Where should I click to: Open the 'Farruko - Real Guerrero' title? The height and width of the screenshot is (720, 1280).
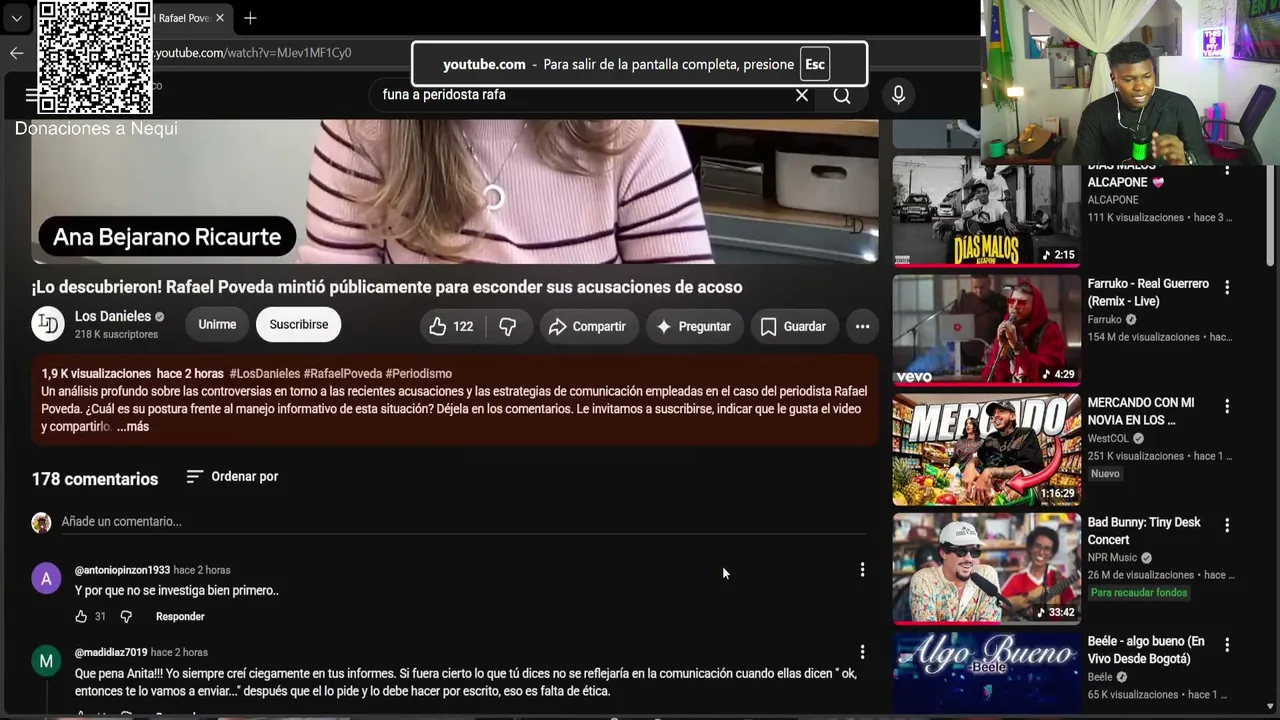point(1148,292)
